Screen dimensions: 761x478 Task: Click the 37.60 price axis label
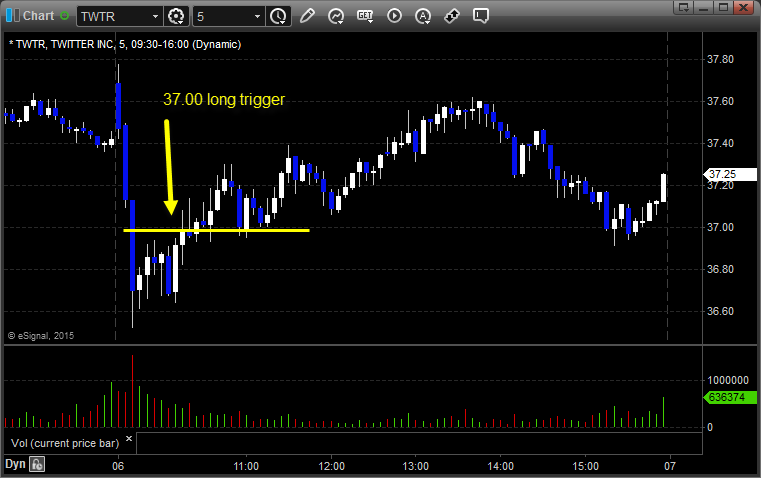(x=720, y=101)
